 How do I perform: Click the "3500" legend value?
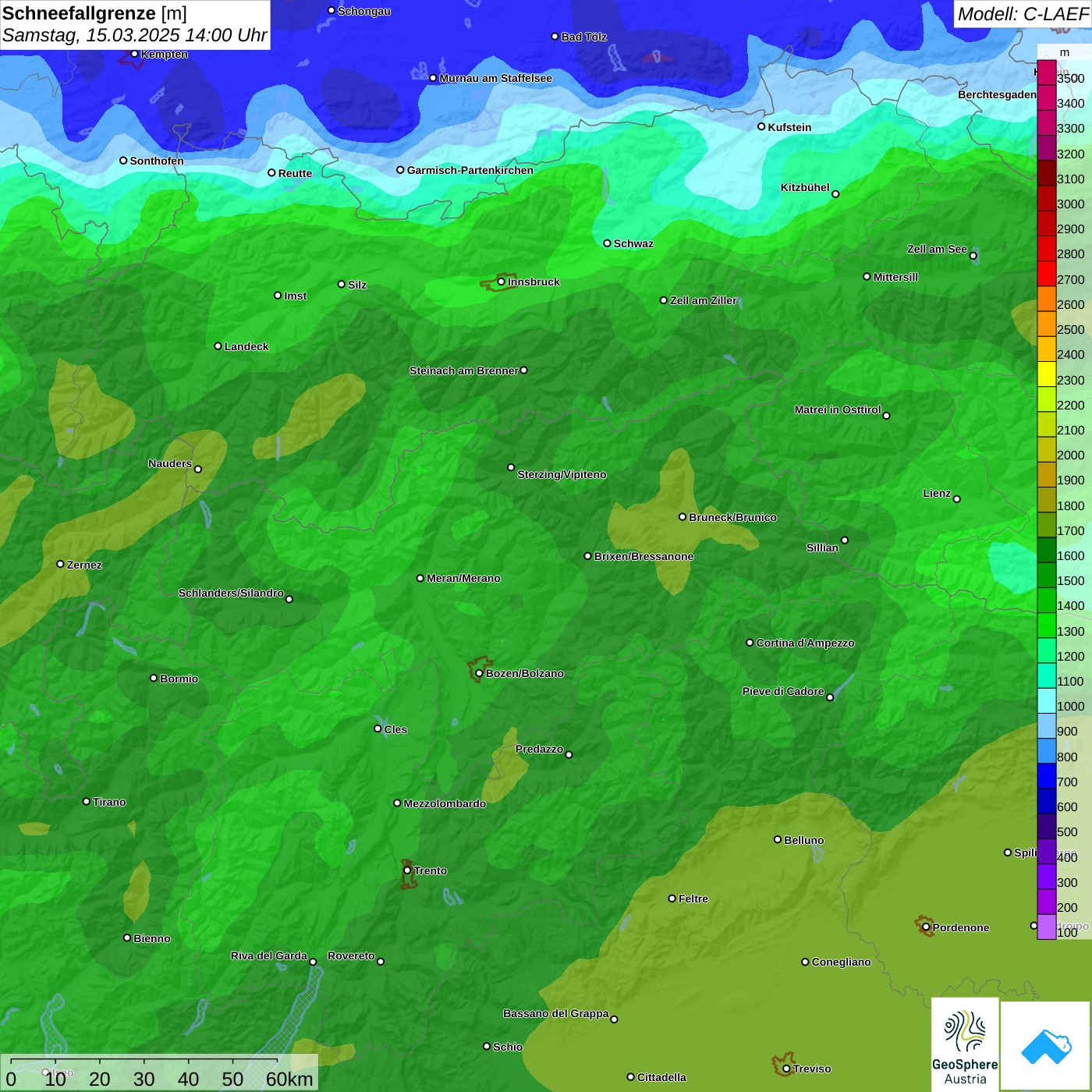coord(1071,78)
